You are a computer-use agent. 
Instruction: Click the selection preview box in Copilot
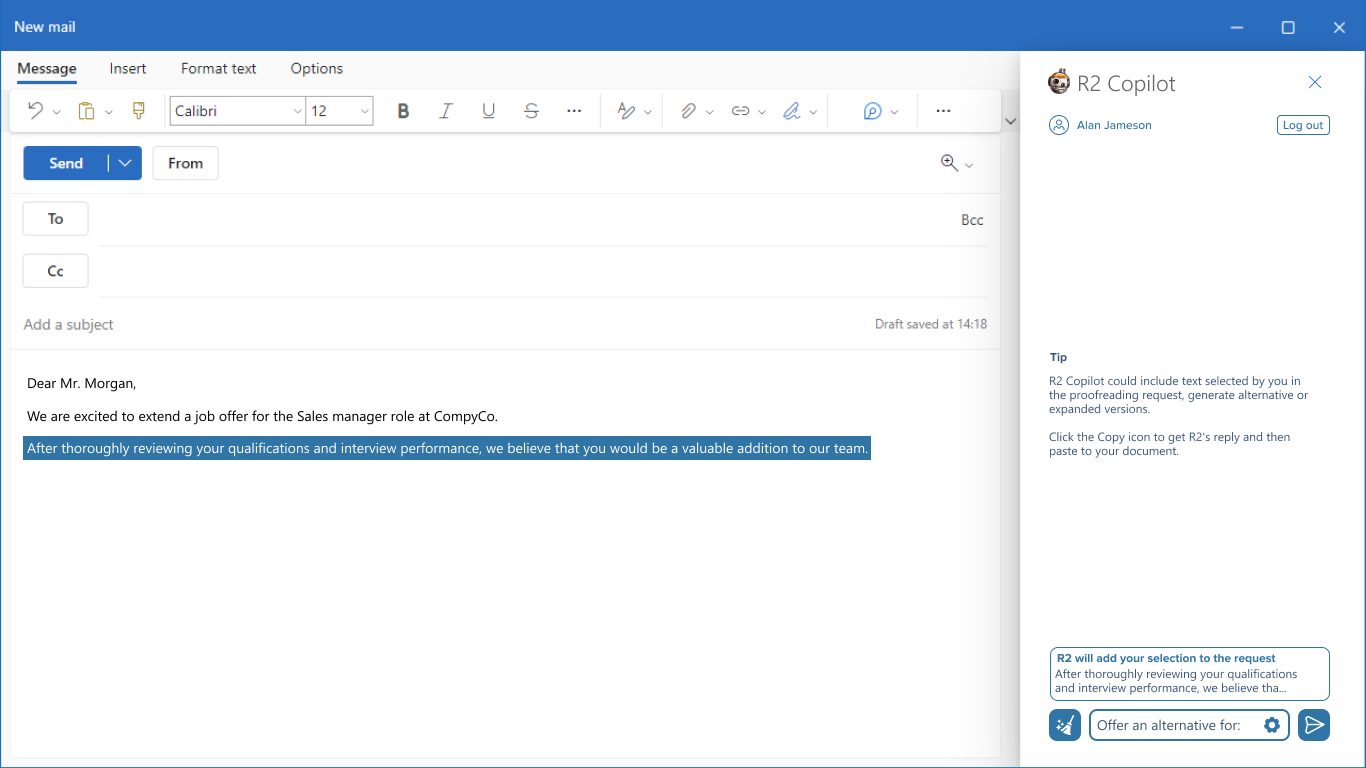1189,674
